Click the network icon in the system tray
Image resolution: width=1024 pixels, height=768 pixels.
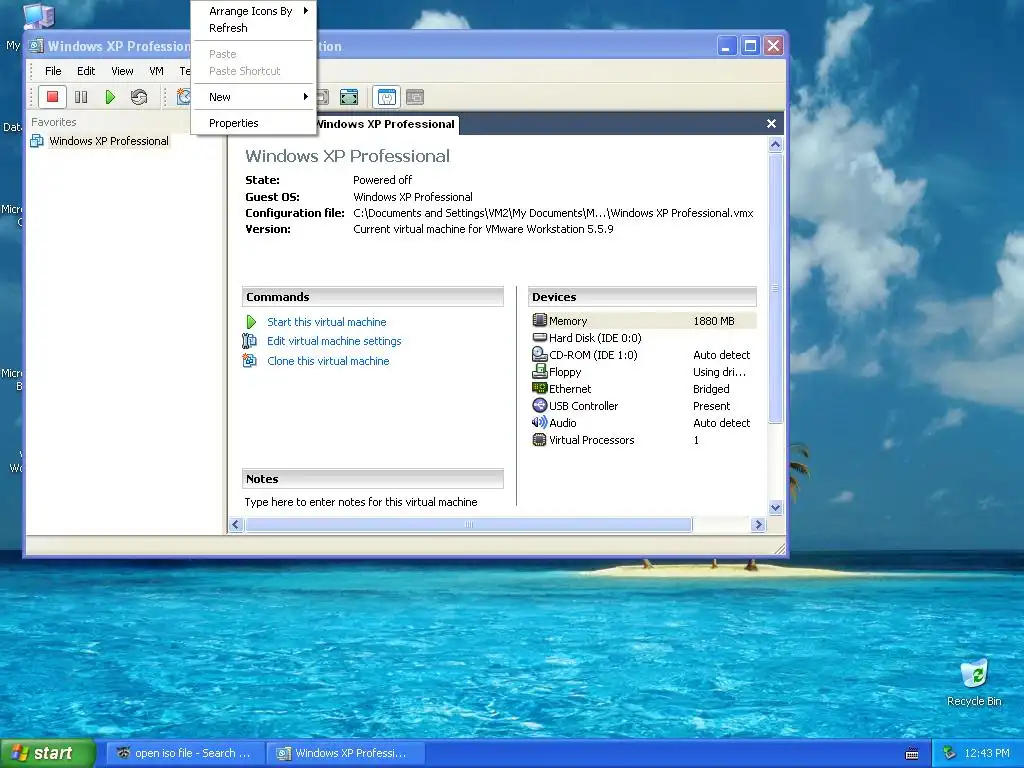tap(949, 753)
